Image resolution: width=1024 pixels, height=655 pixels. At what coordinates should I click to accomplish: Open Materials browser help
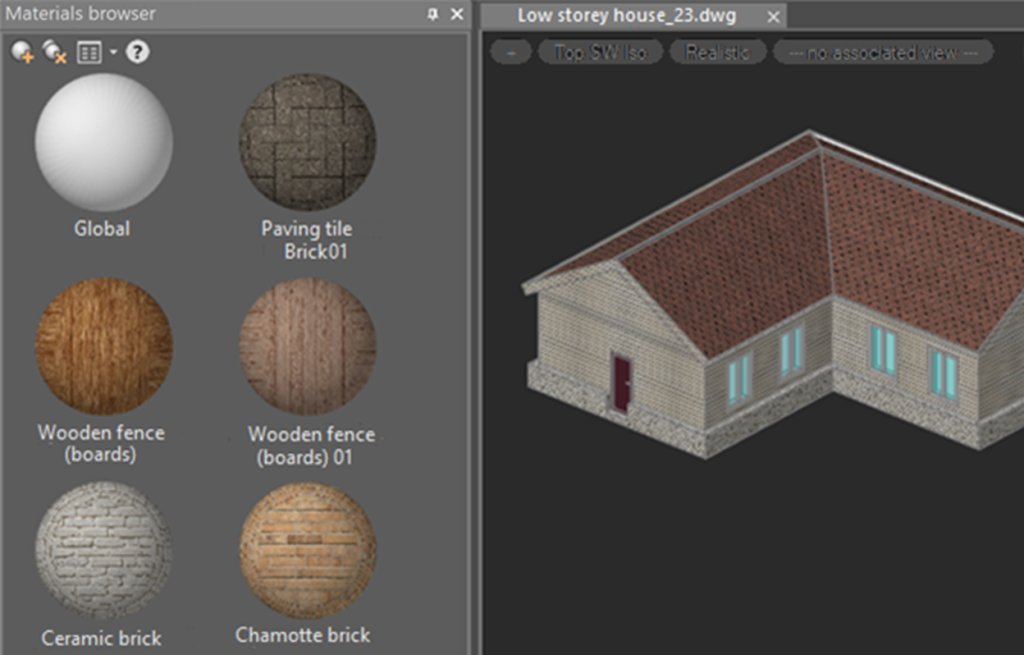click(137, 50)
